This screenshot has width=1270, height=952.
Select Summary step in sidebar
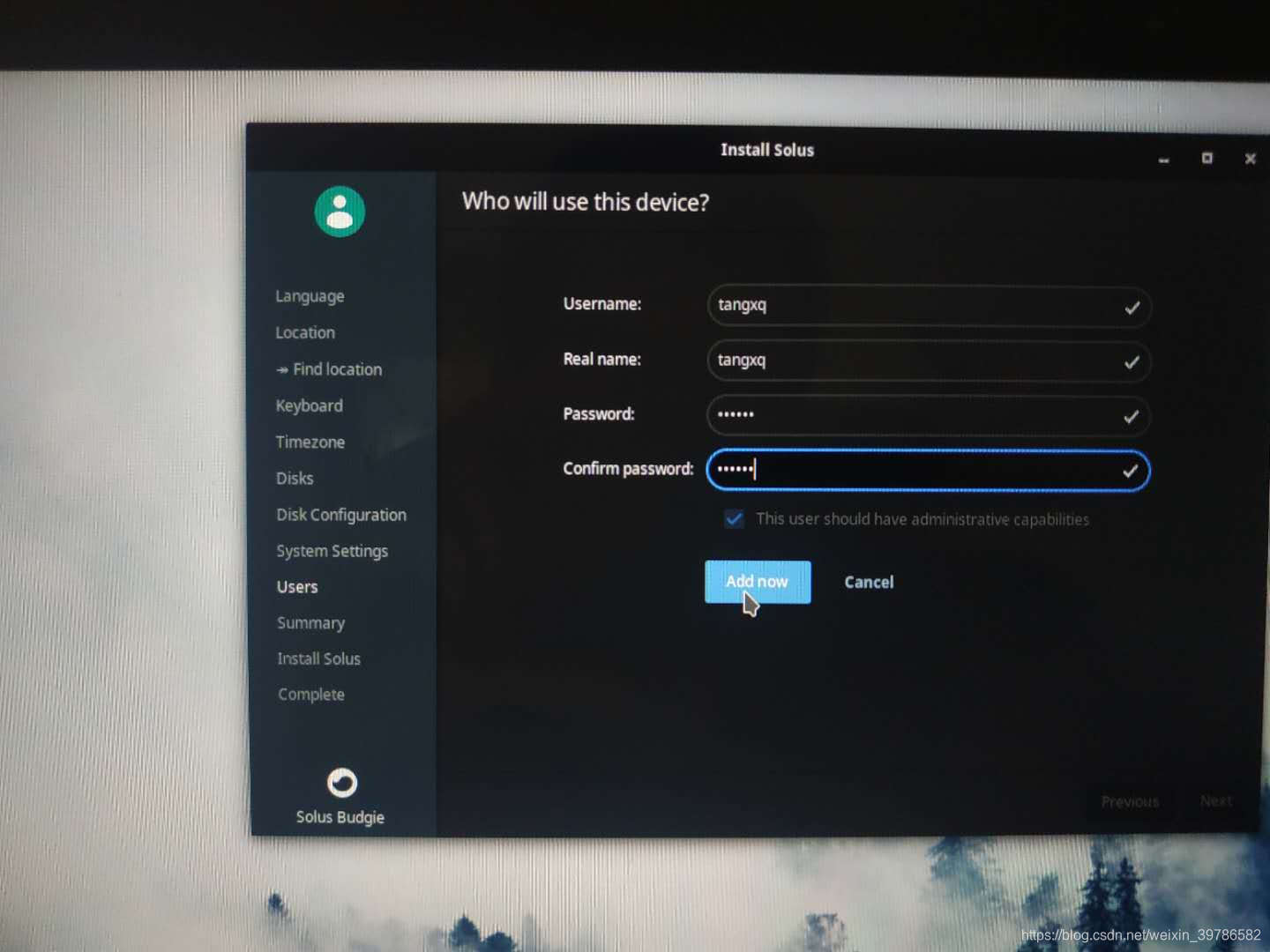coord(310,623)
